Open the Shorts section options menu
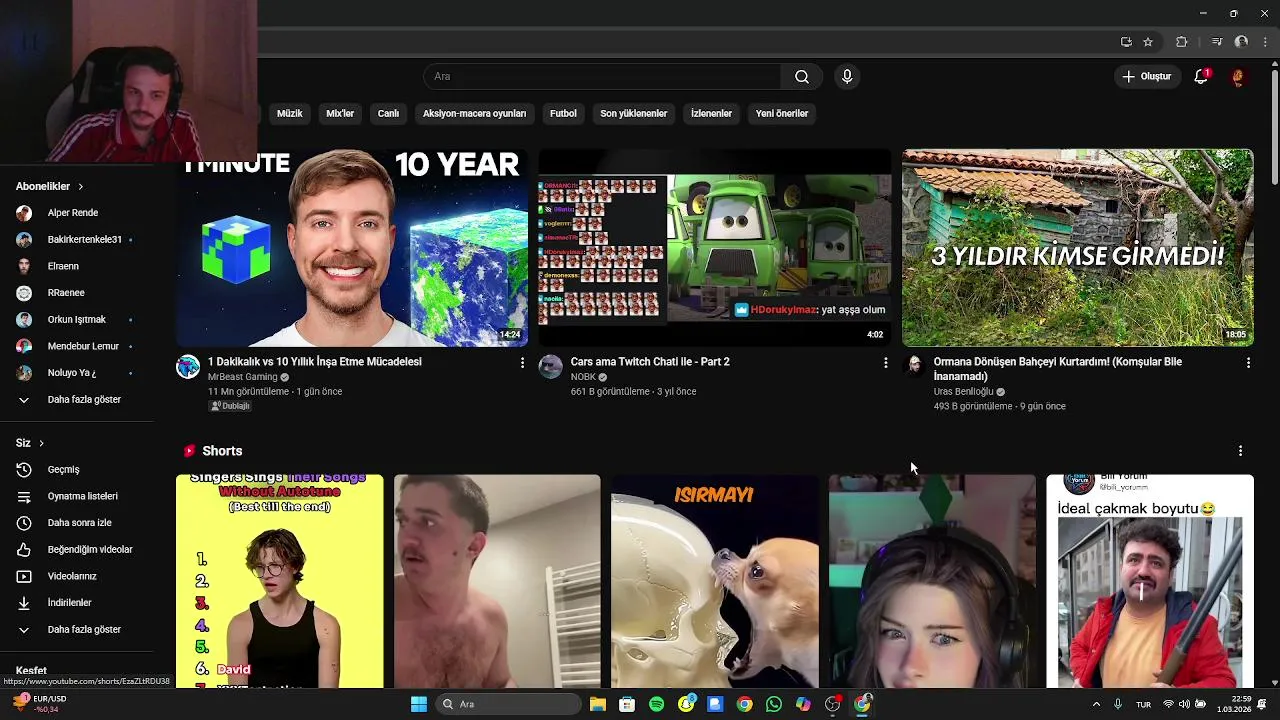This screenshot has height=720, width=1280. click(x=1240, y=451)
